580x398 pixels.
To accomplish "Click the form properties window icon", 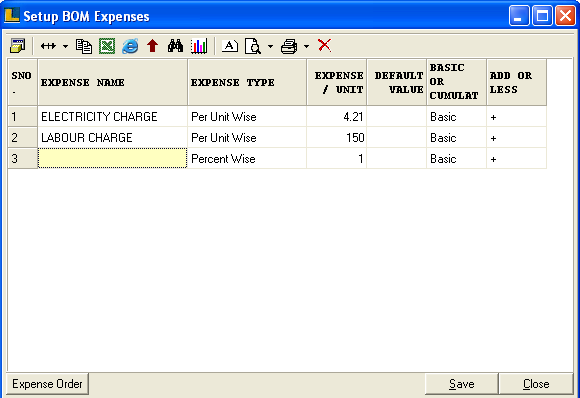I will (17, 46).
